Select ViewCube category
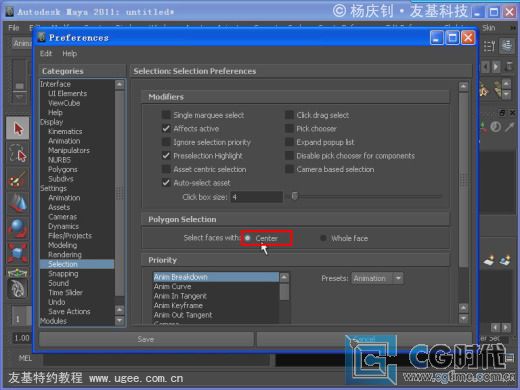The width and height of the screenshot is (520, 390). [x=64, y=103]
